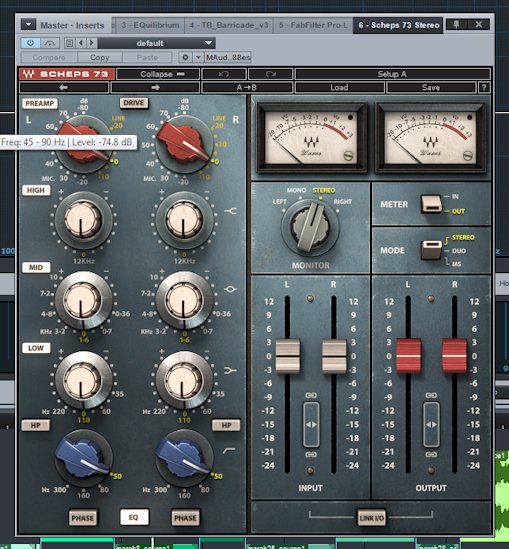Toggle the DRIVE button
The height and width of the screenshot is (549, 509).
tap(134, 103)
